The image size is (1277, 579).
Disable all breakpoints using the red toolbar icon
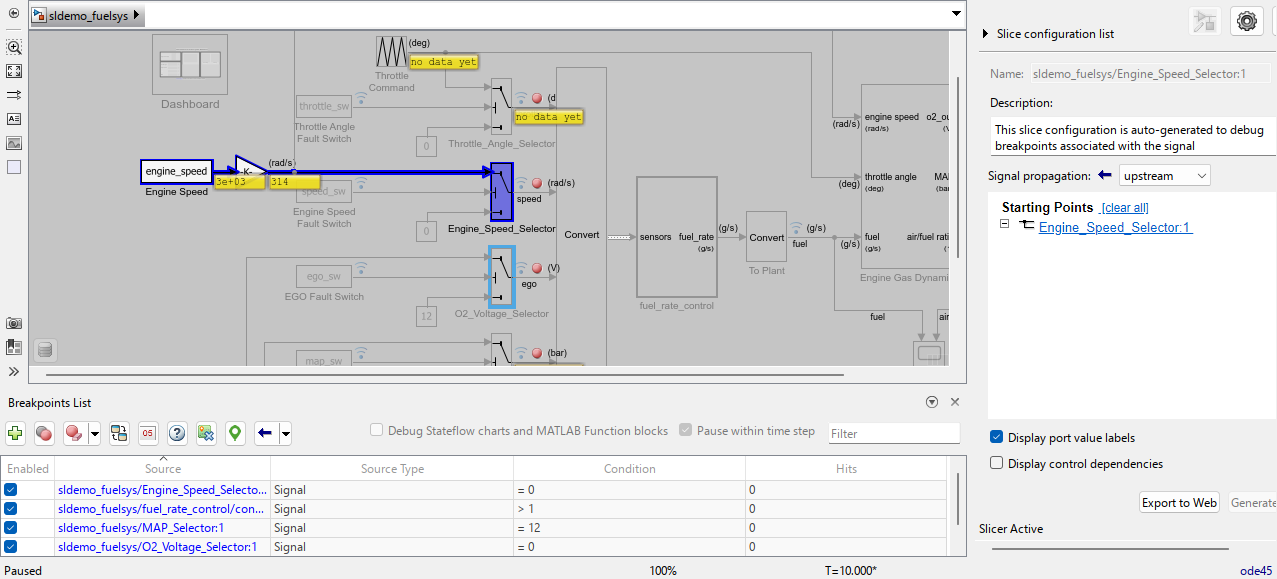pyautogui.click(x=44, y=433)
